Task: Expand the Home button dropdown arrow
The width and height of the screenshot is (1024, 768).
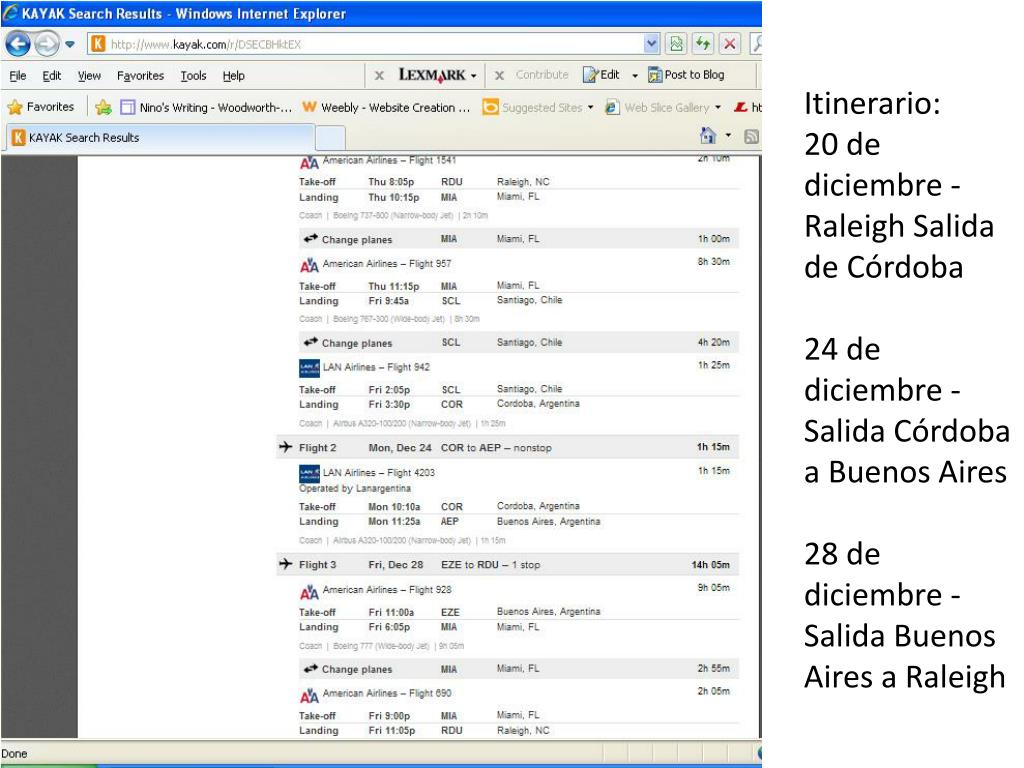Action: tap(728, 136)
